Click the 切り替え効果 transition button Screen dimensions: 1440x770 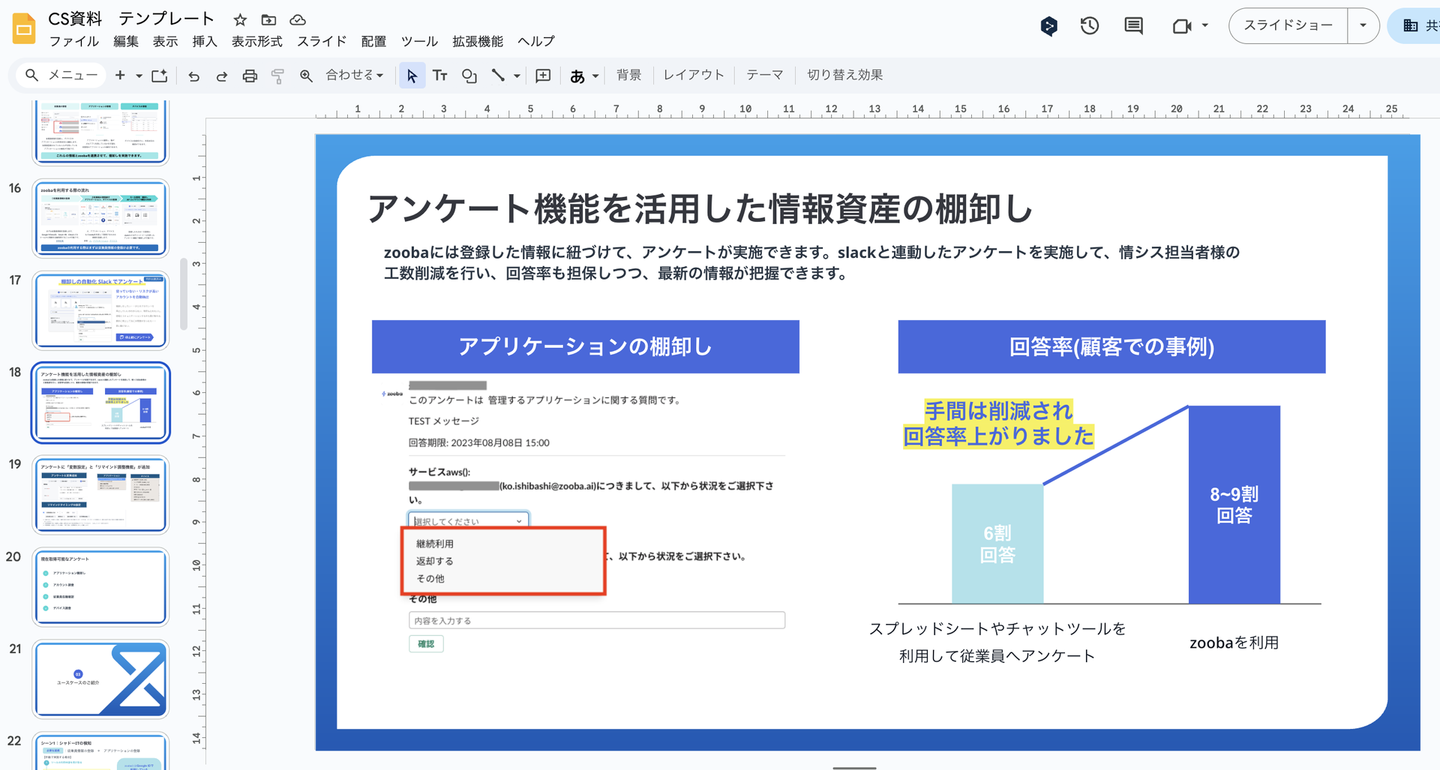click(x=845, y=75)
